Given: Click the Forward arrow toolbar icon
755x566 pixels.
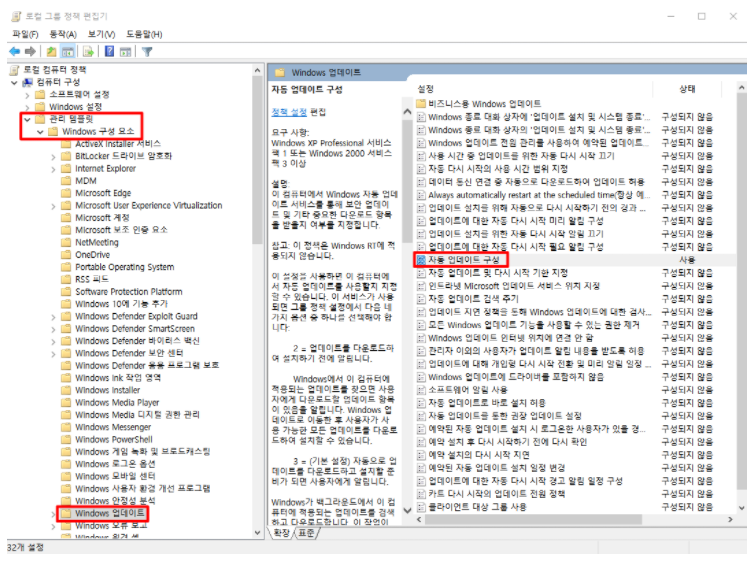Looking at the screenshot, I should 30,51.
